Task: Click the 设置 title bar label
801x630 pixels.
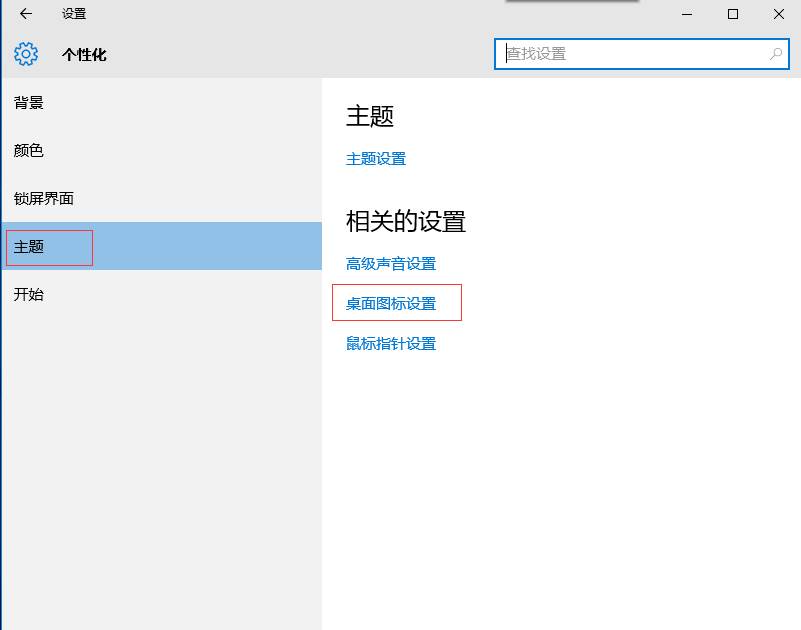Action: click(70, 14)
